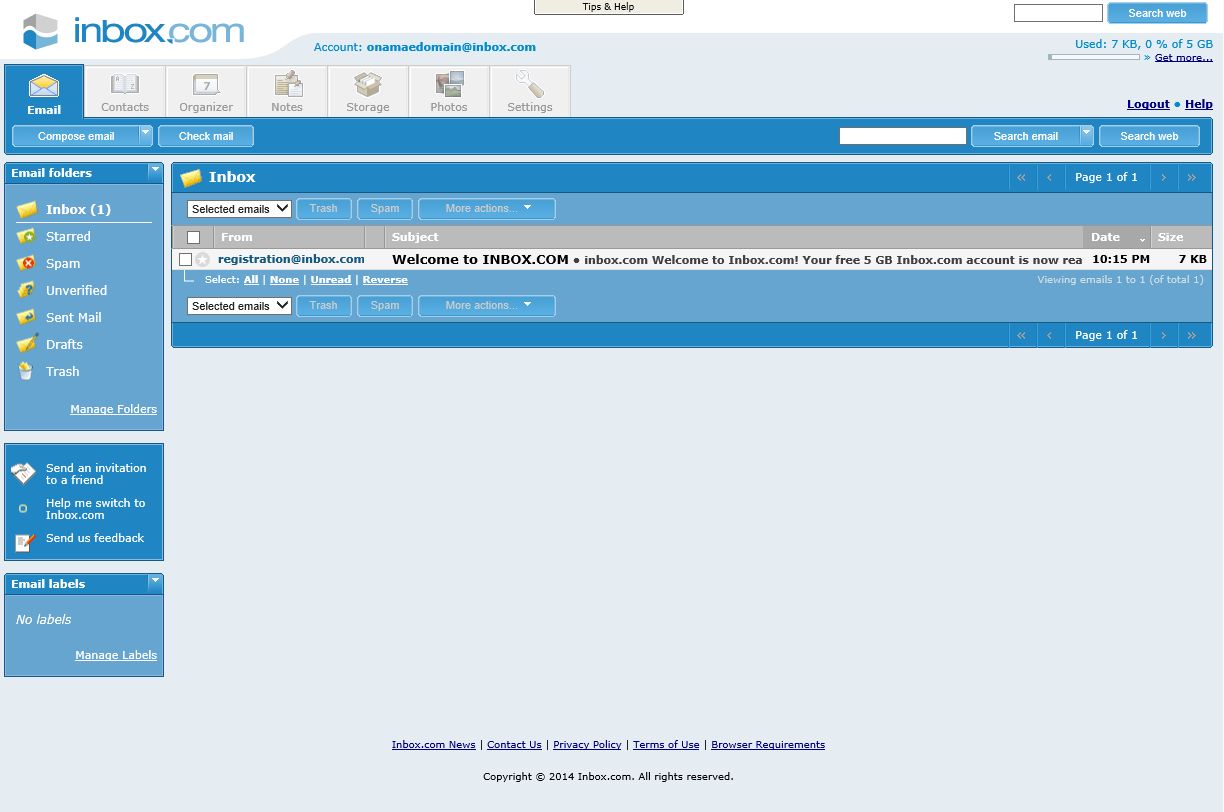Open the Contacts address book icon
The height and width of the screenshot is (812, 1224).
pyautogui.click(x=125, y=84)
